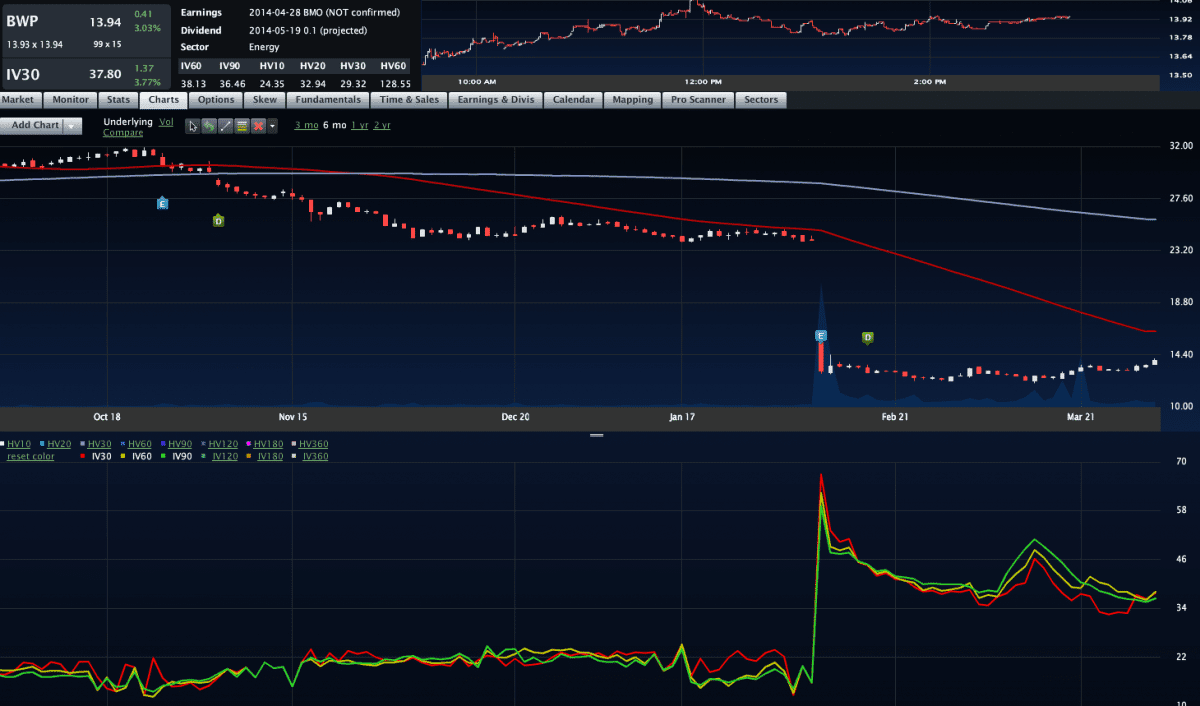Click the red X delete drawings icon
Viewport: 1200px width, 706px height.
(x=257, y=126)
